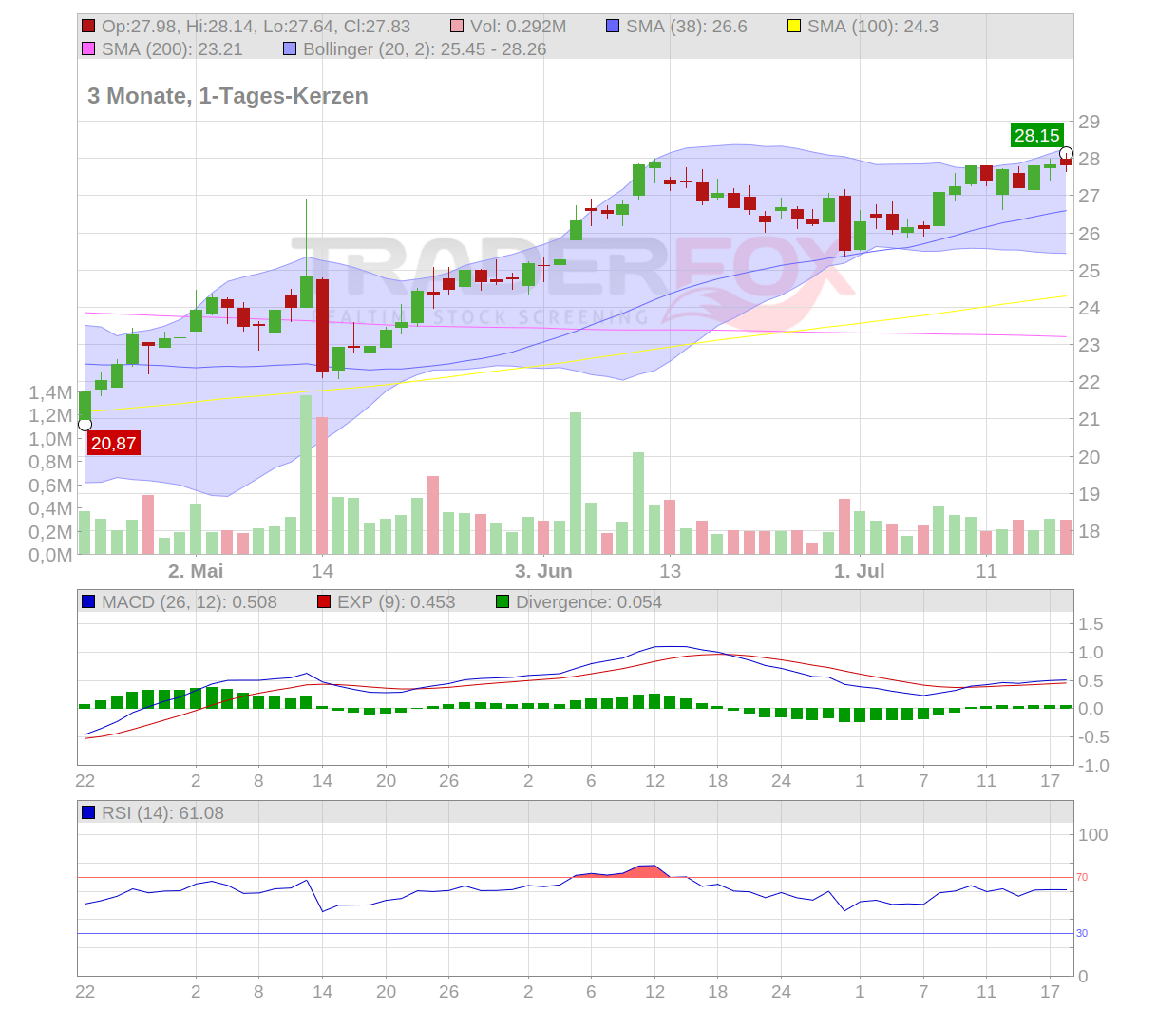Click the volume axis label 0,0M
Screen dimensions: 1176x1010
click(x=50, y=555)
